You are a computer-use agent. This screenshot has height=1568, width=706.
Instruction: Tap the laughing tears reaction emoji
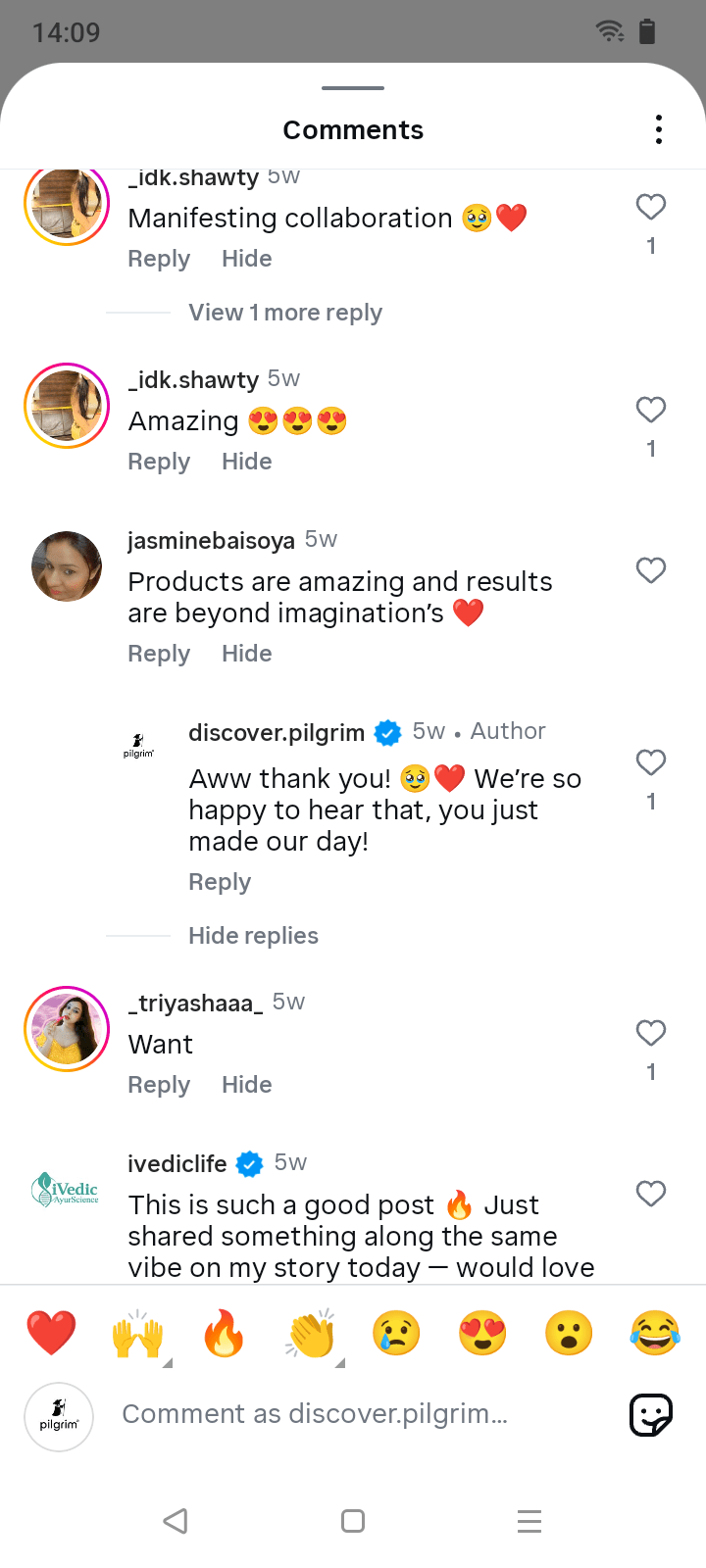tap(655, 1334)
